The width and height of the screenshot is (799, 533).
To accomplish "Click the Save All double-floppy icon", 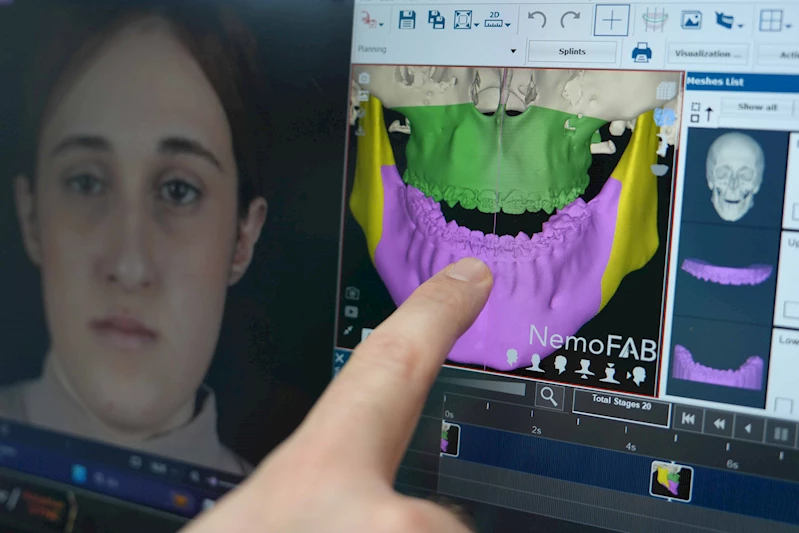I will click(x=436, y=20).
